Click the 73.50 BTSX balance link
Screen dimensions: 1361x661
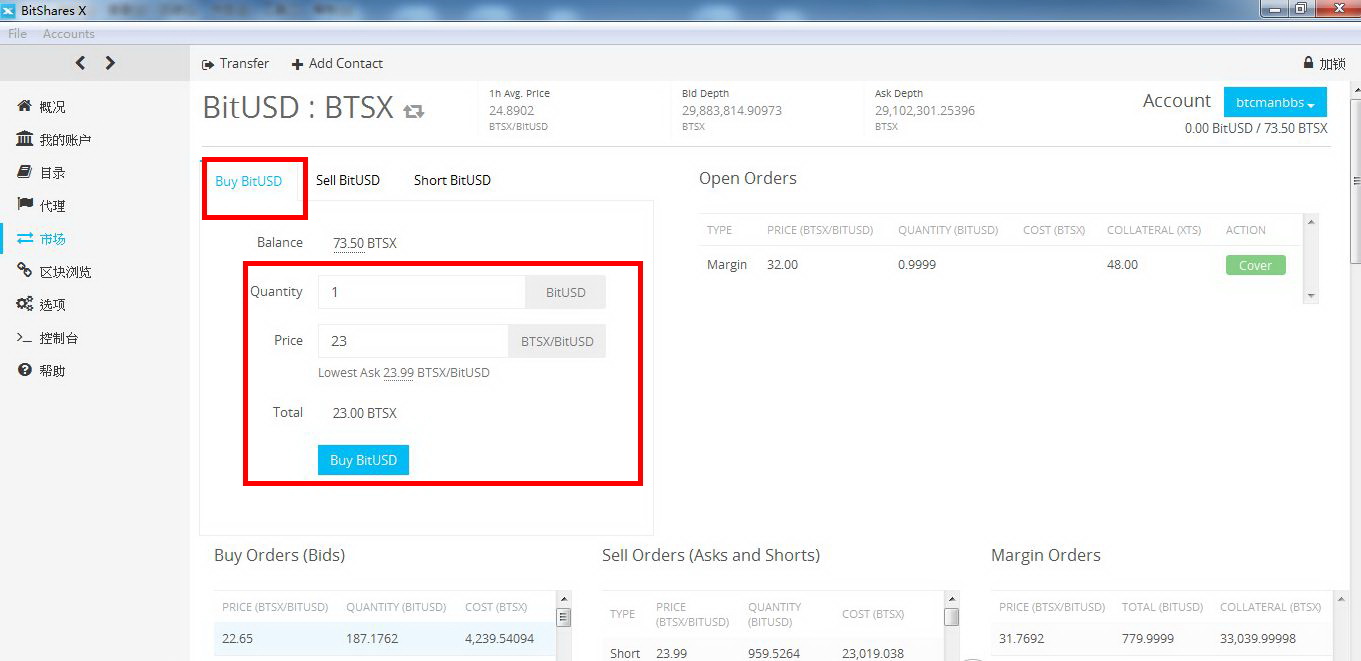(x=365, y=243)
